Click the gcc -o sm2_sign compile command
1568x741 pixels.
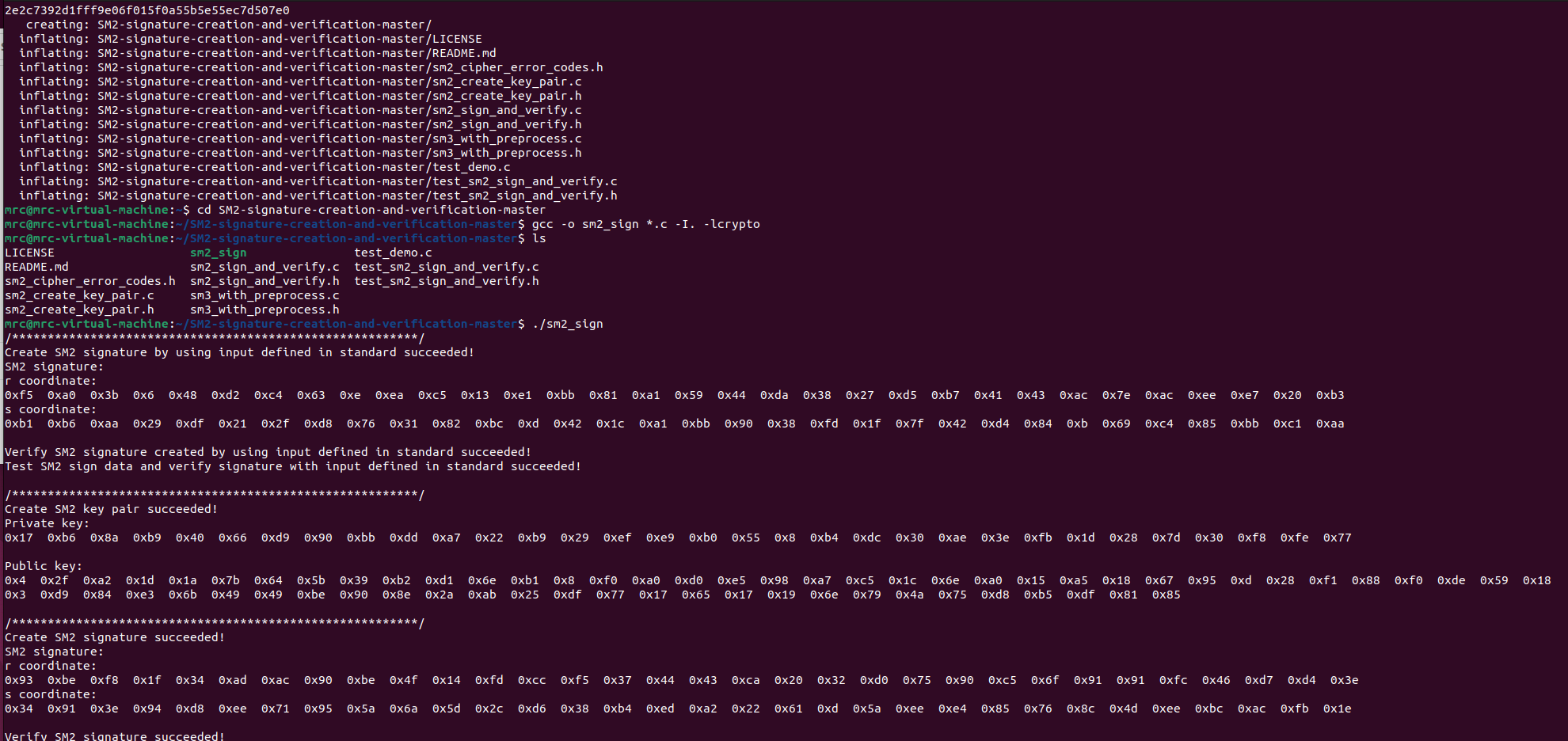tap(645, 224)
